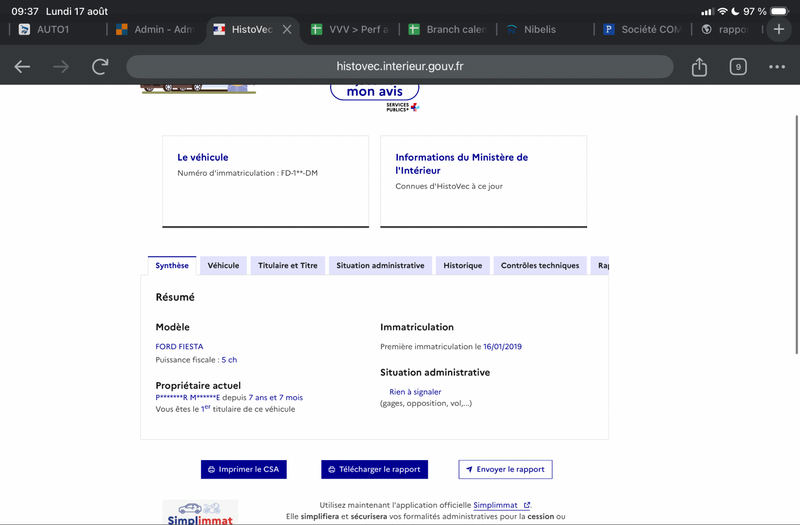This screenshot has height=525, width=800.
Task: Select the Synthèse tab
Action: pyautogui.click(x=172, y=265)
